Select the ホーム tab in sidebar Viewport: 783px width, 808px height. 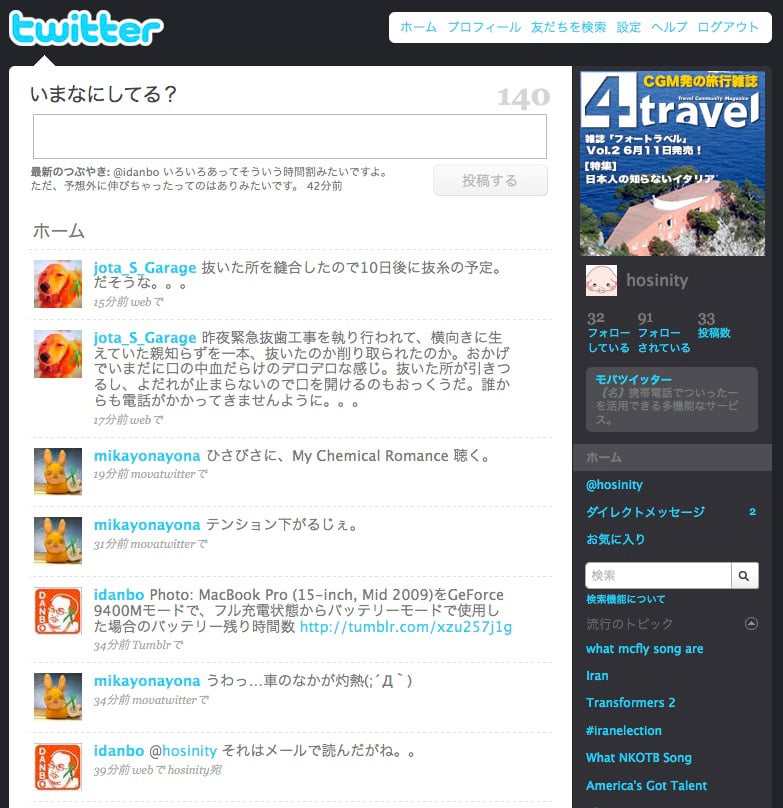[672, 457]
